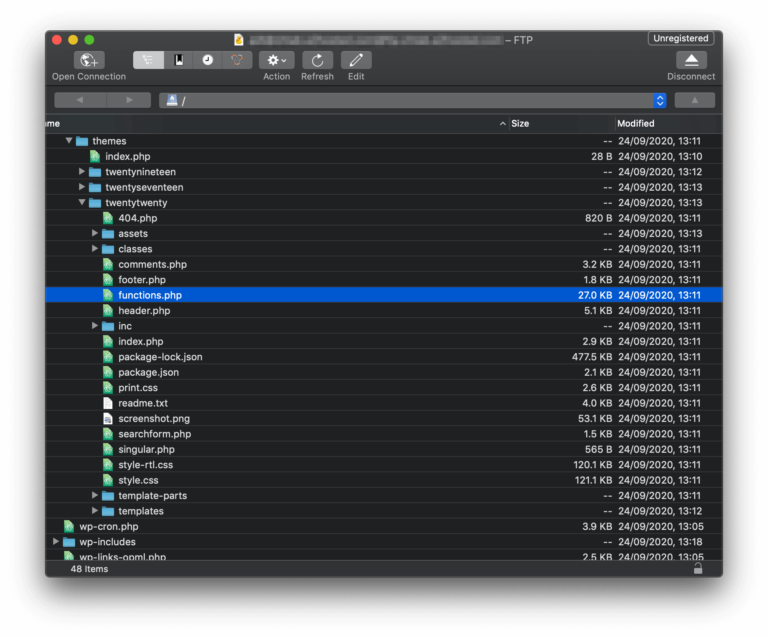This screenshot has width=768, height=637.
Task: Expand the template-parts folder
Action: [95, 496]
